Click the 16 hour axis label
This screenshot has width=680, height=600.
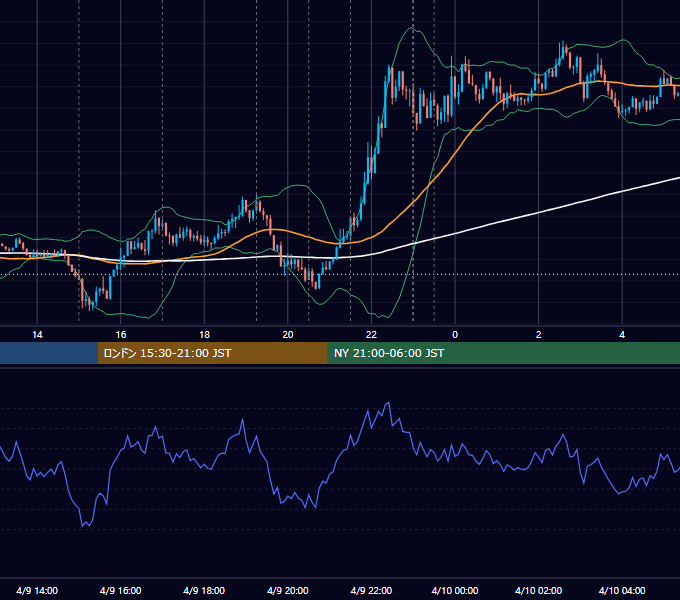coord(121,335)
